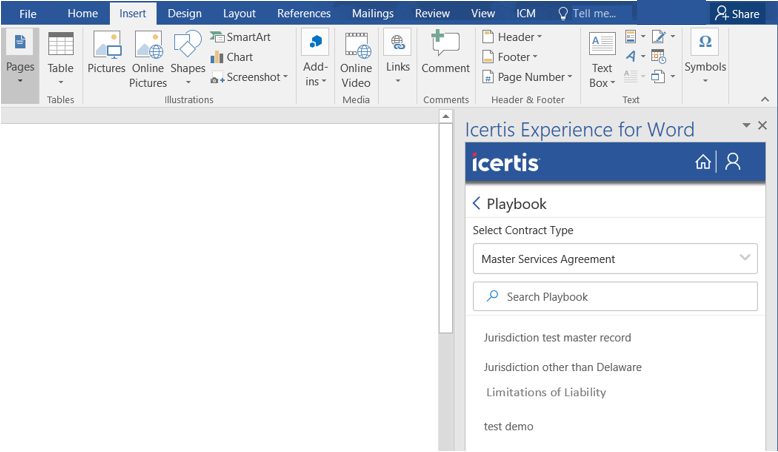778x452 pixels.
Task: Insert a Chart from the ribbon
Action: tap(232, 57)
